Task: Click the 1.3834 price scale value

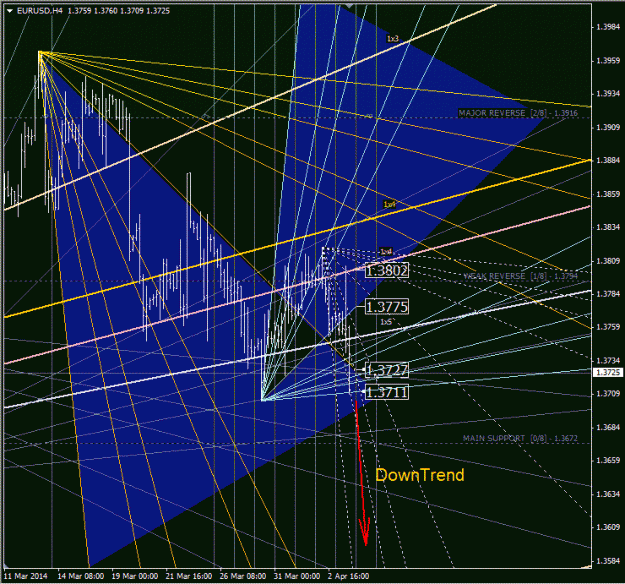Action: 608,227
